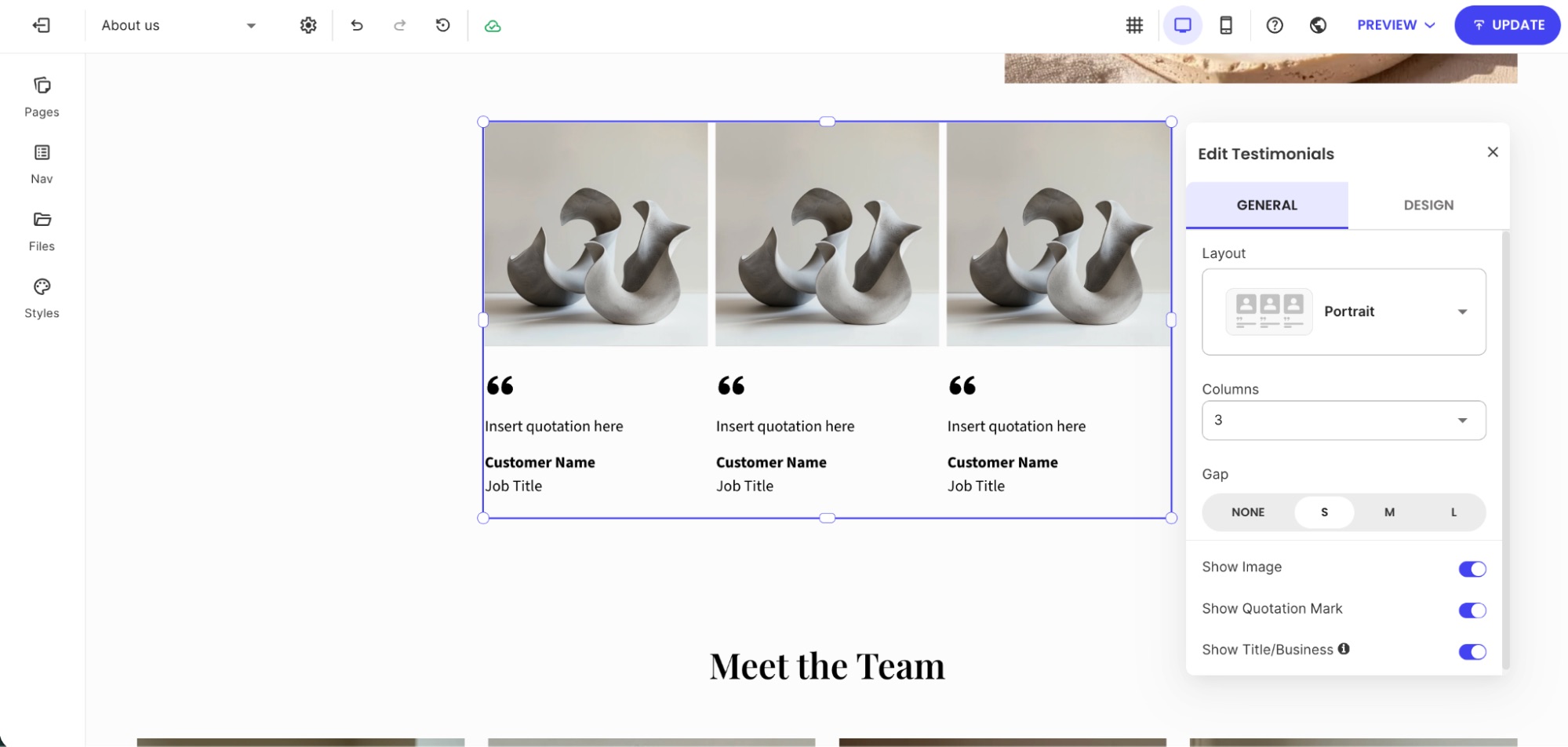
Task: Click the third 'Insert quotation here' text
Action: click(1017, 426)
